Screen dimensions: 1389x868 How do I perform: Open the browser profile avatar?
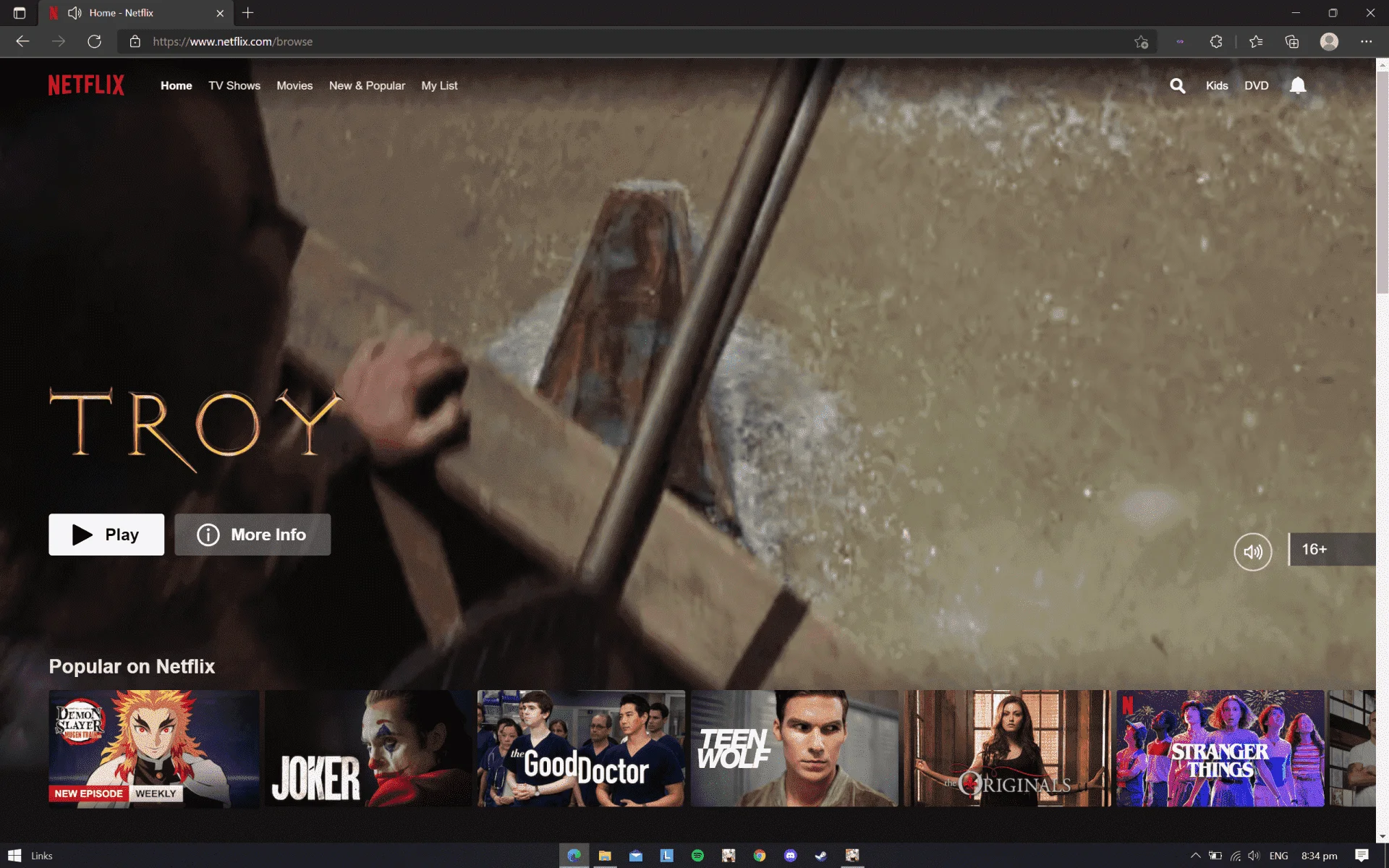click(1329, 41)
